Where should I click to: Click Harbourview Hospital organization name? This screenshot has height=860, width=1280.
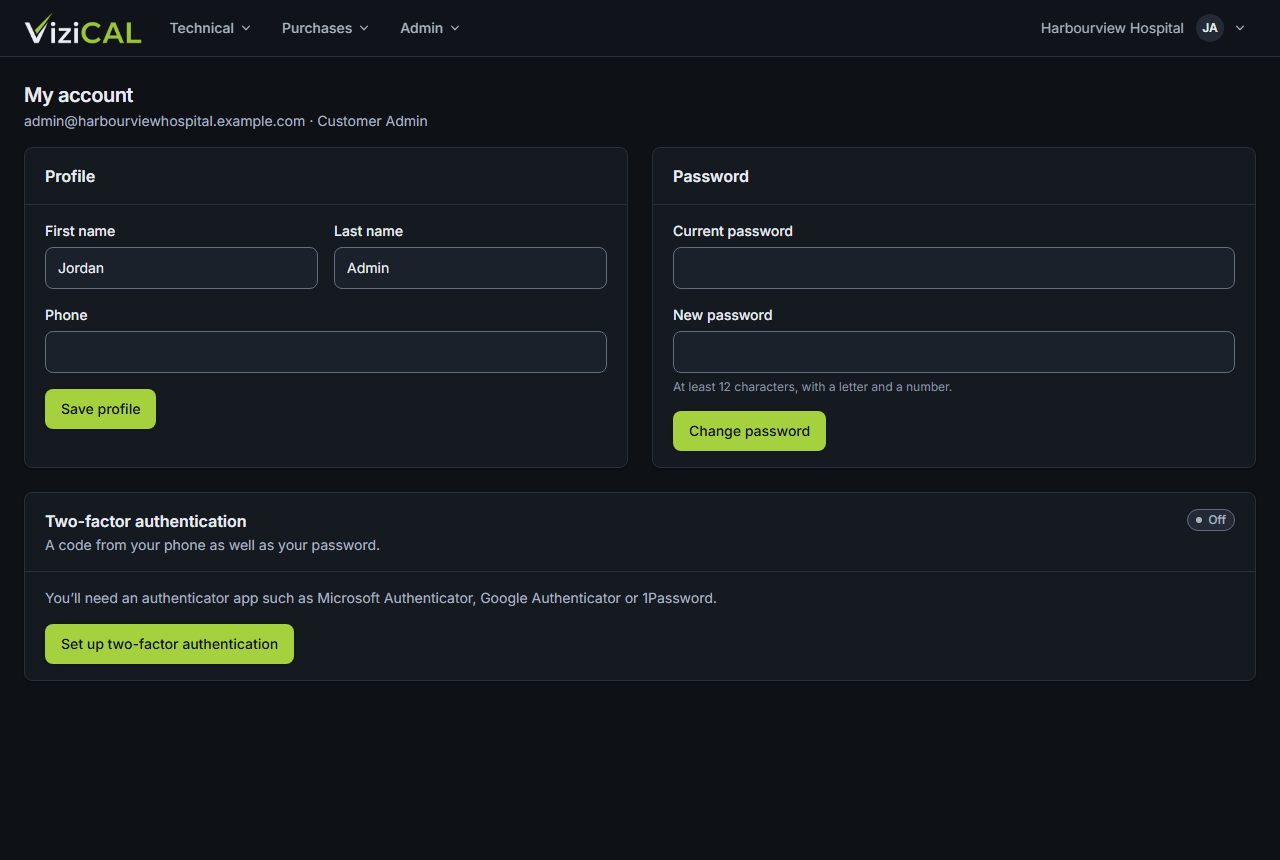(x=1112, y=28)
